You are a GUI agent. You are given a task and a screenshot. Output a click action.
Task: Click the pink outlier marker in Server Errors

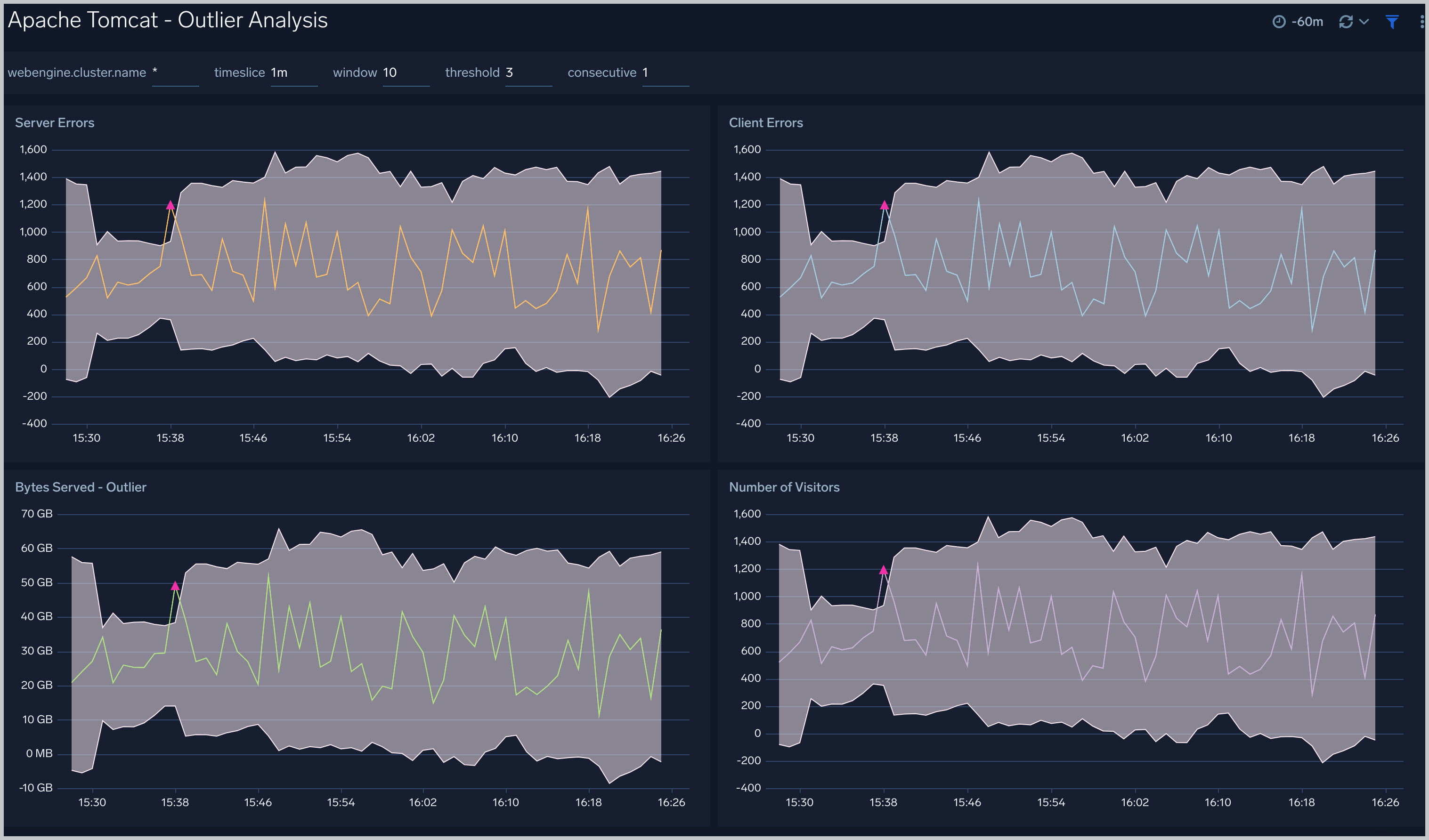pyautogui.click(x=170, y=205)
